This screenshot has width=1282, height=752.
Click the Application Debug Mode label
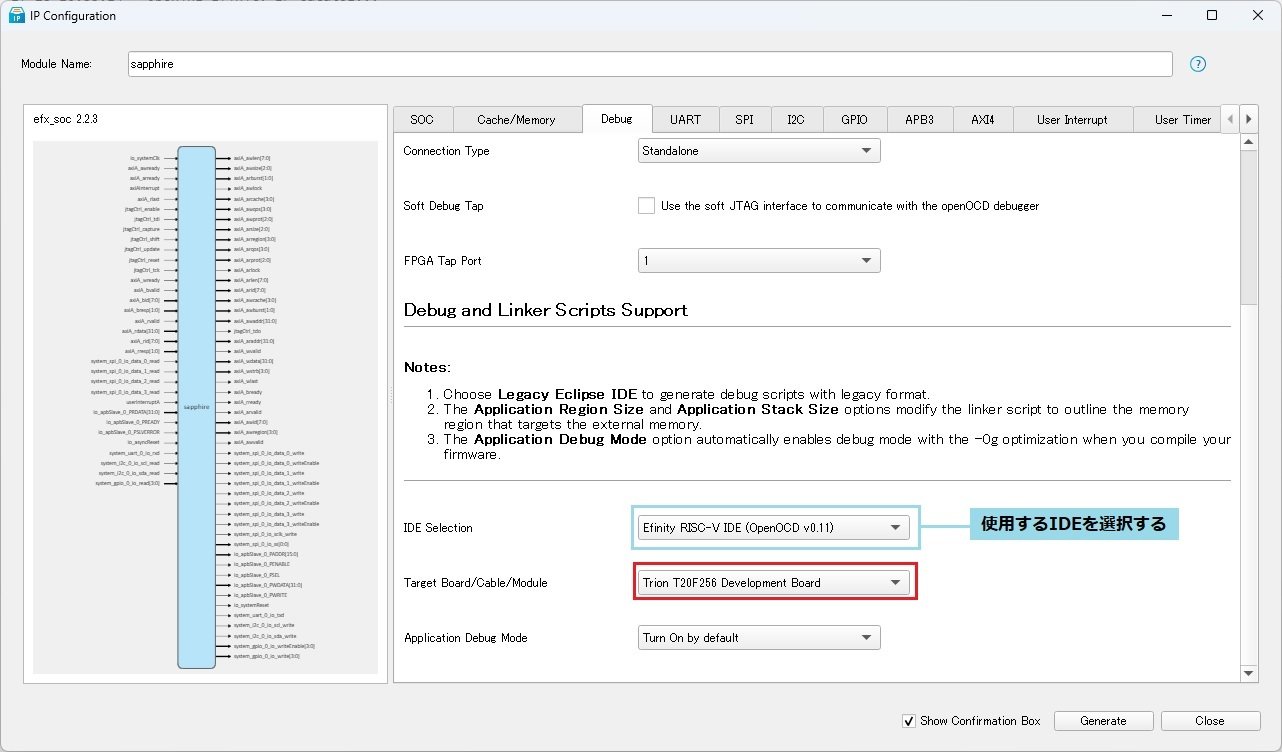(x=465, y=638)
